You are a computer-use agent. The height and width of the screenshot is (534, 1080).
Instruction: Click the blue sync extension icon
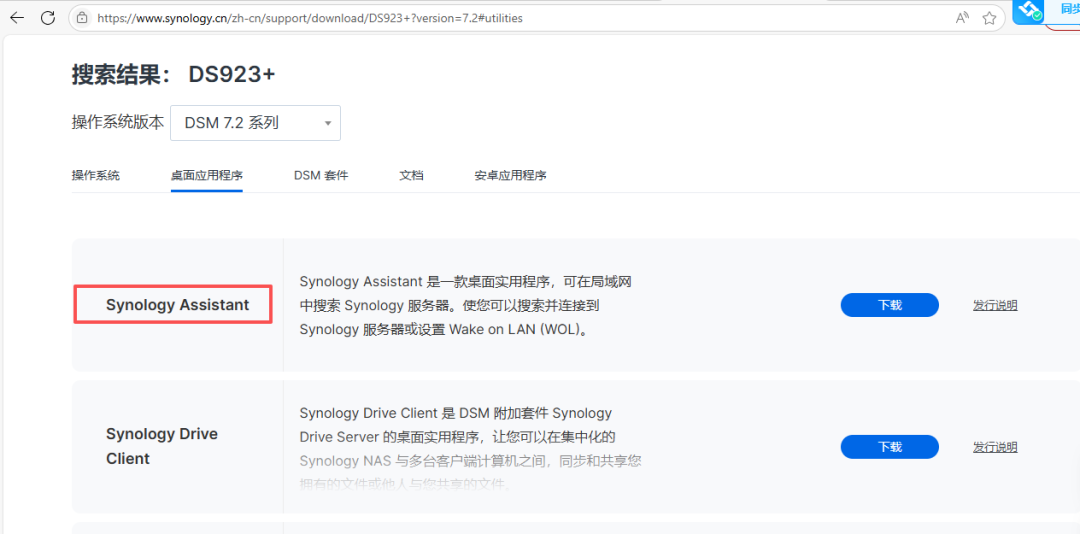[x=1028, y=11]
